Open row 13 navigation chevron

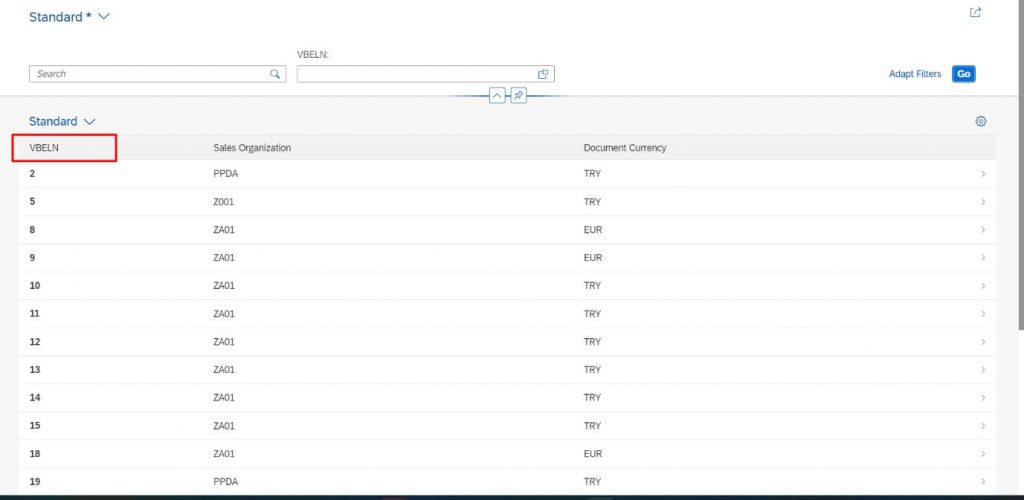[x=983, y=369]
